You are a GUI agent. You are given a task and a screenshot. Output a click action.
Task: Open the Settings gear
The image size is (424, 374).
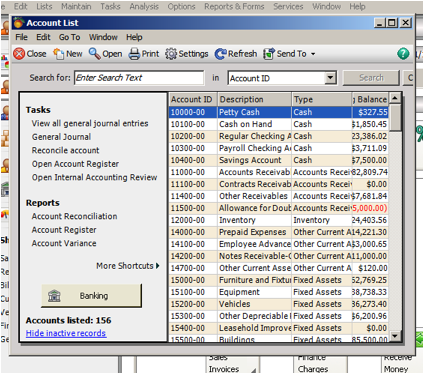point(171,54)
